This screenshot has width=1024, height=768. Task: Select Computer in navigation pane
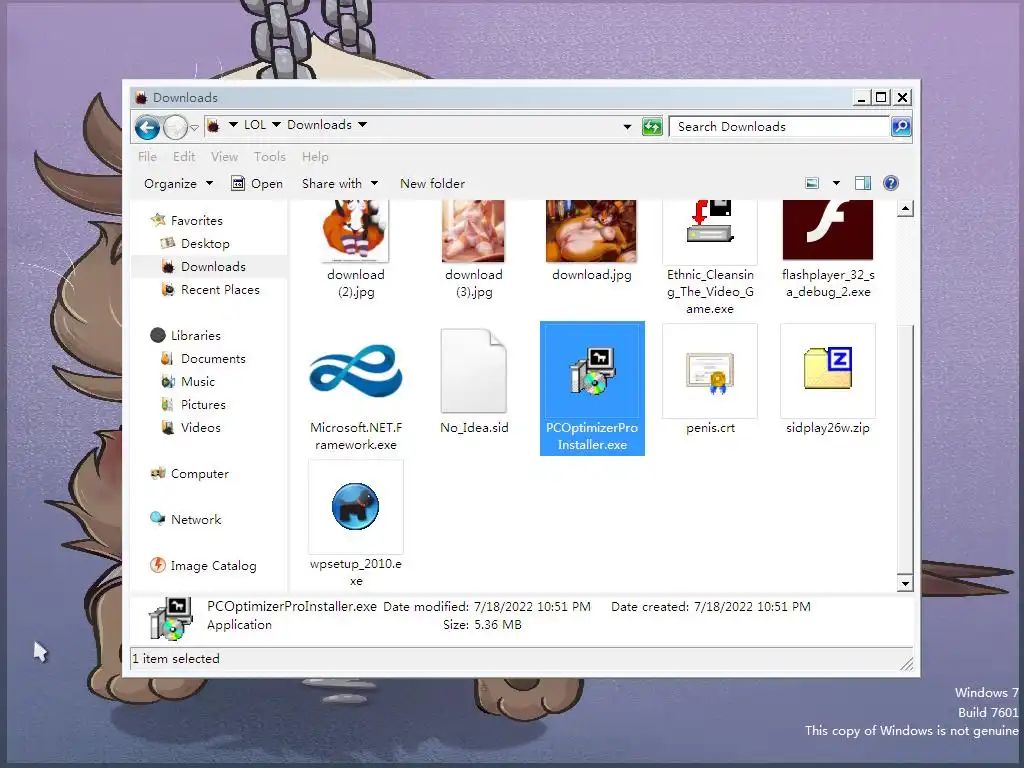199,473
